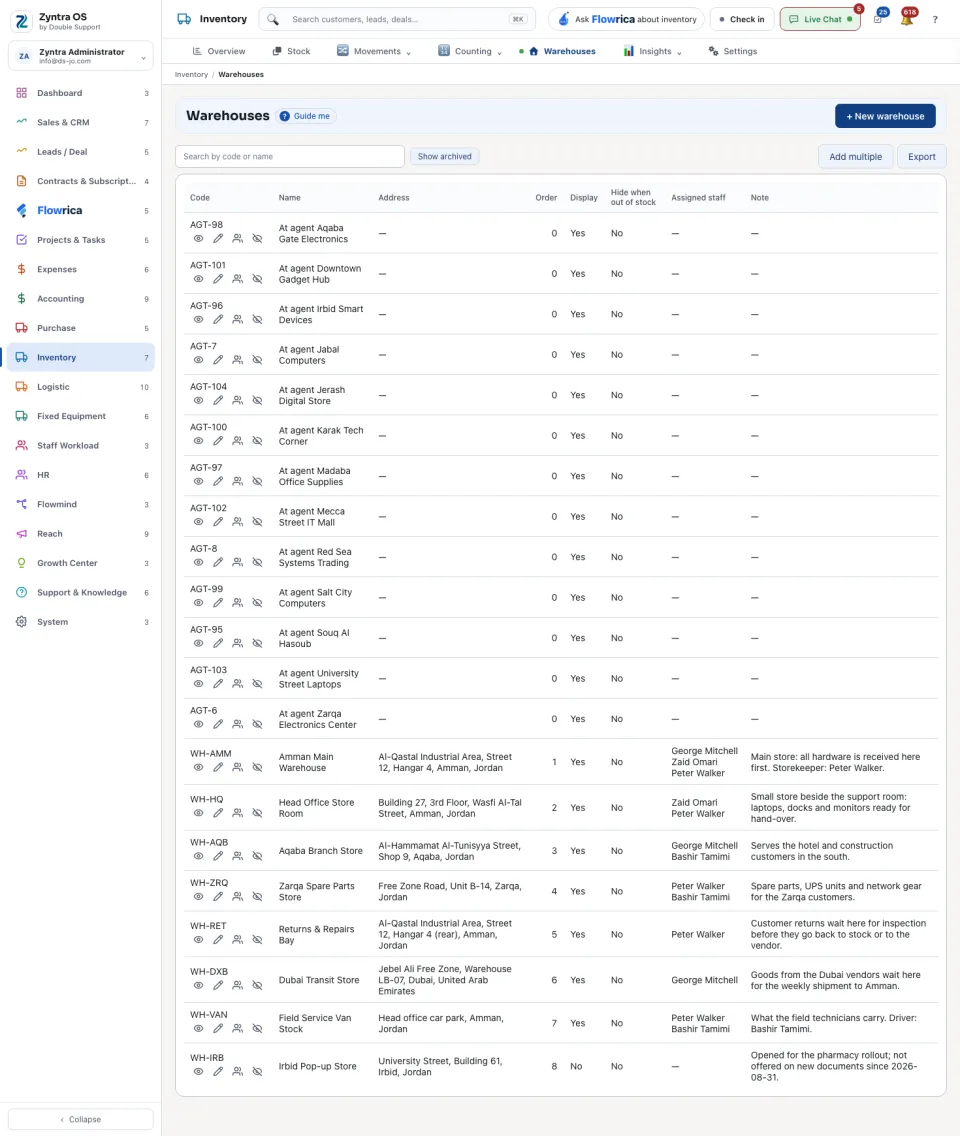Open Staff Workload module
Screen dimensions: 960x1136
pyautogui.click(x=81, y=446)
